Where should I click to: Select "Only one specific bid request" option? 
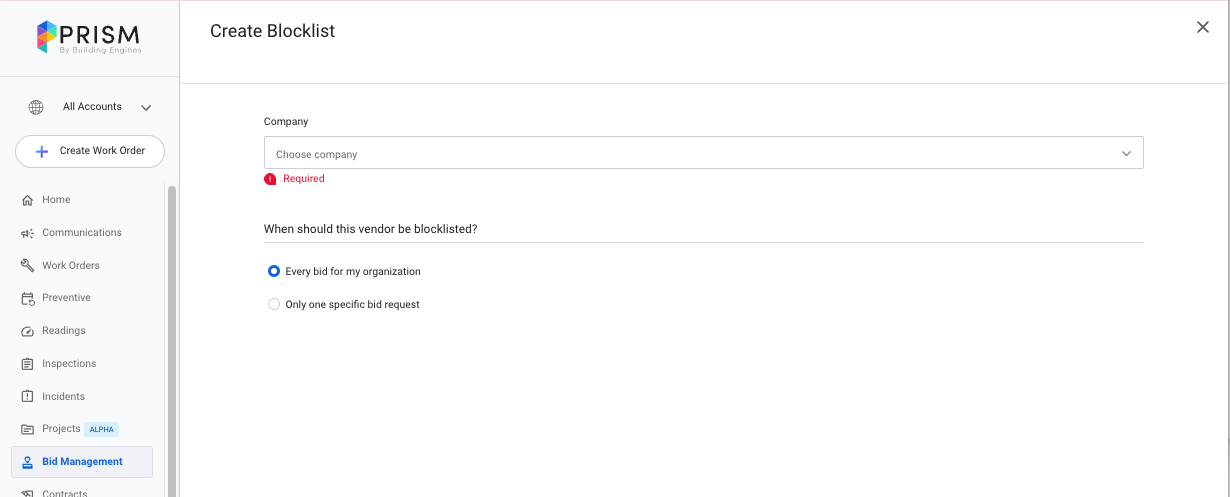pos(274,304)
